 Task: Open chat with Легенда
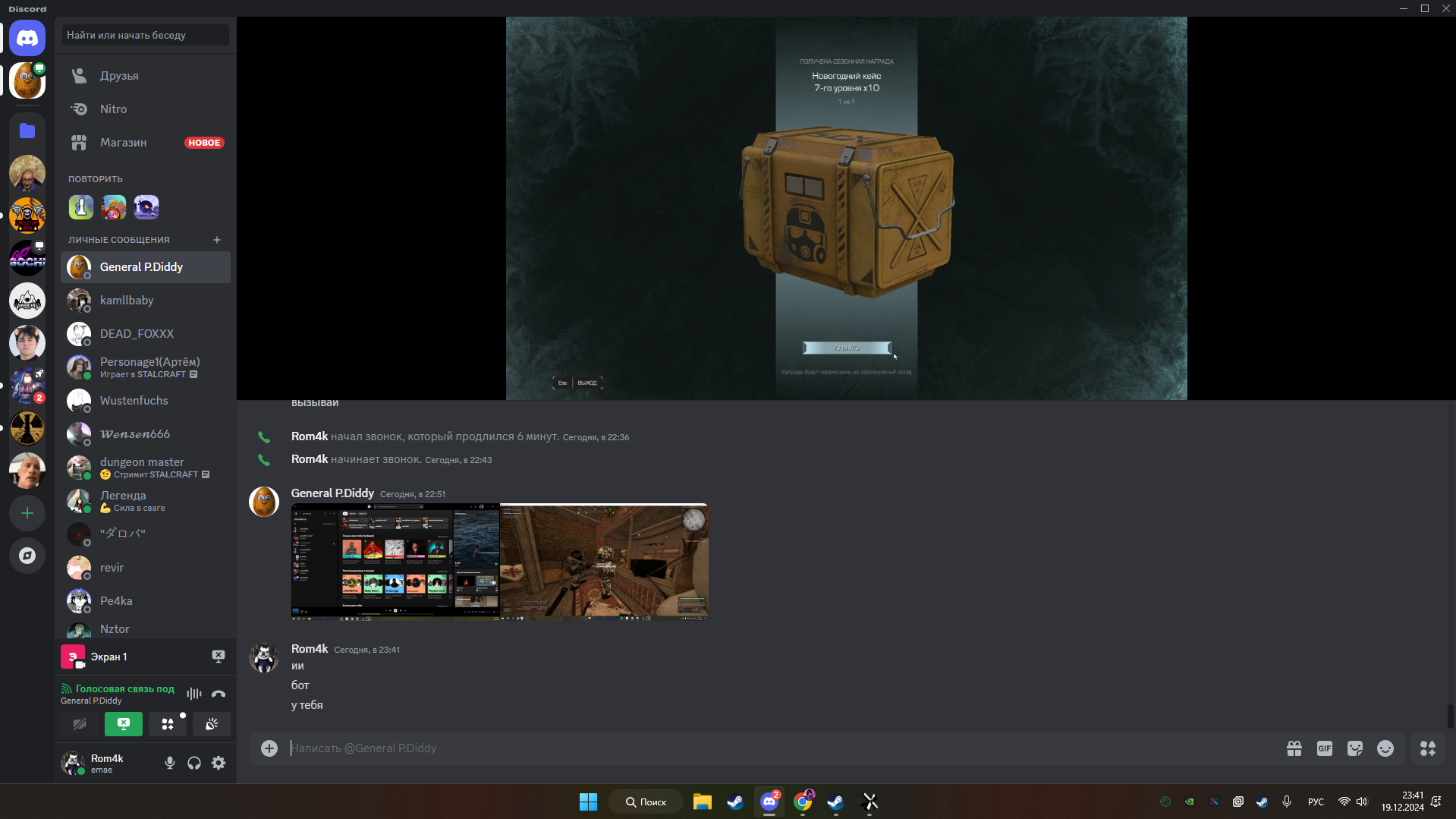click(146, 501)
